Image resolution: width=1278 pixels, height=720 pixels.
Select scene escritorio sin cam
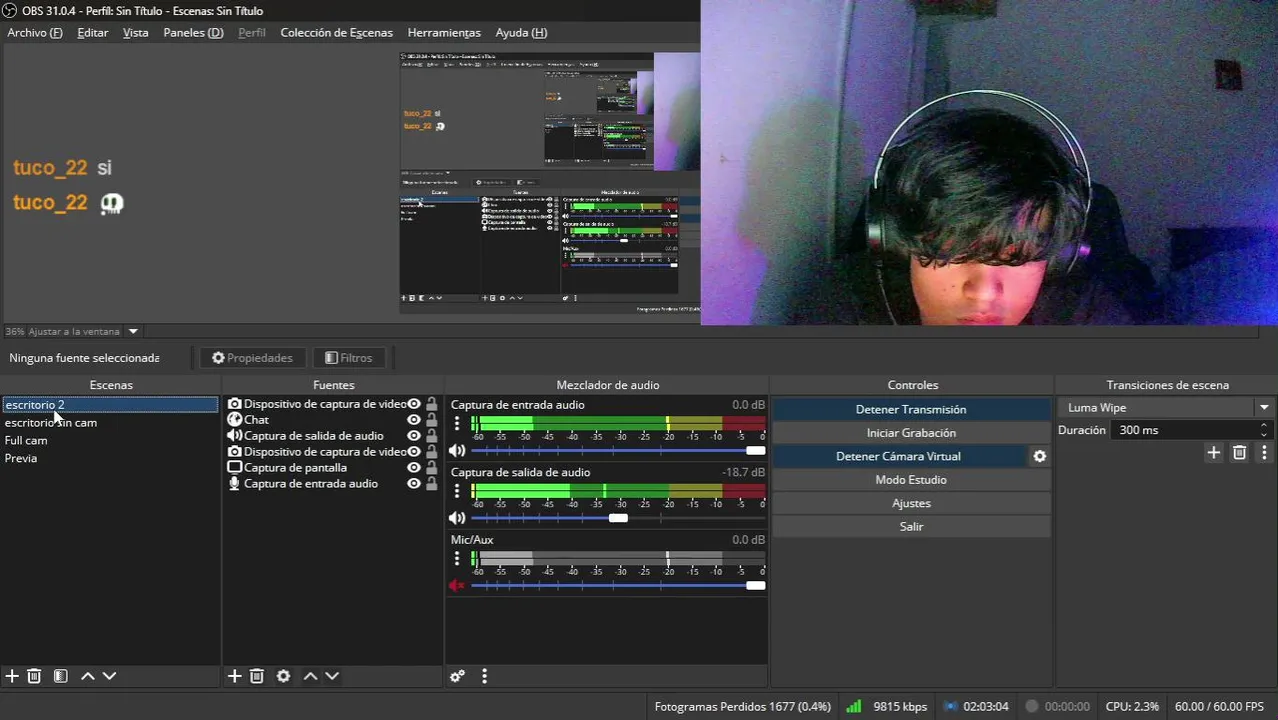coord(110,422)
